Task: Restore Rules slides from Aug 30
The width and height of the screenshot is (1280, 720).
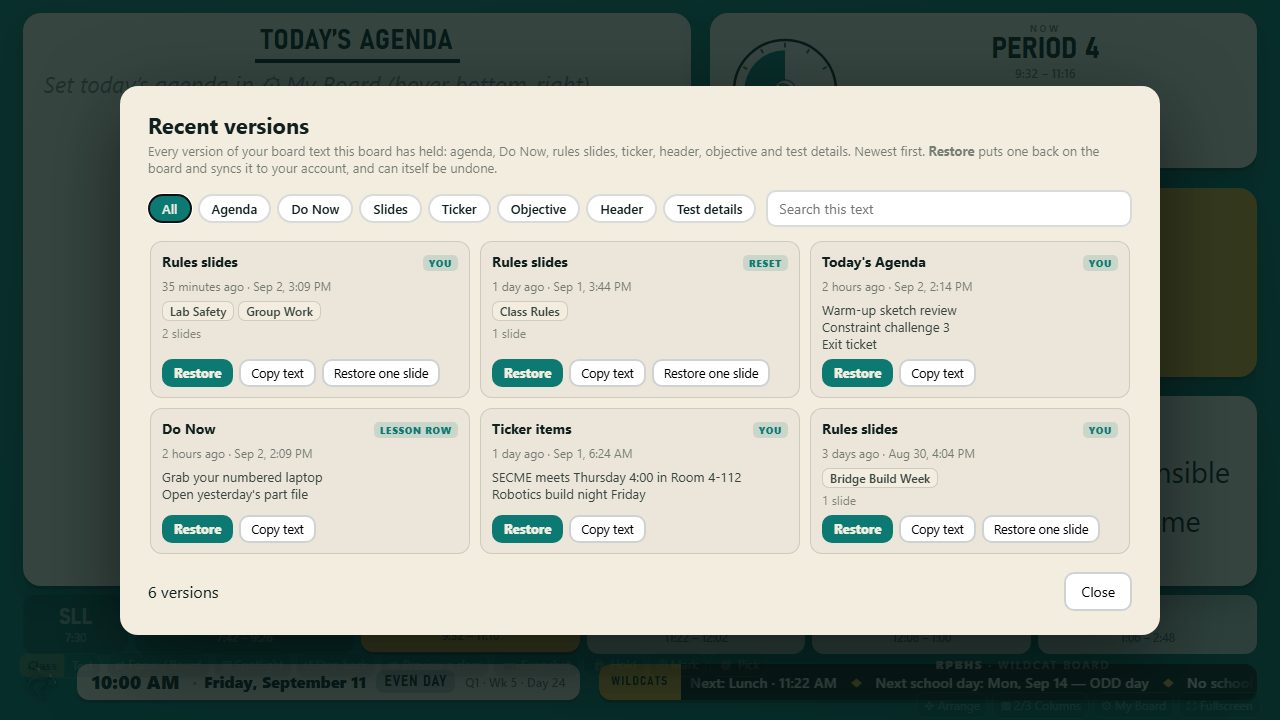Action: [857, 529]
